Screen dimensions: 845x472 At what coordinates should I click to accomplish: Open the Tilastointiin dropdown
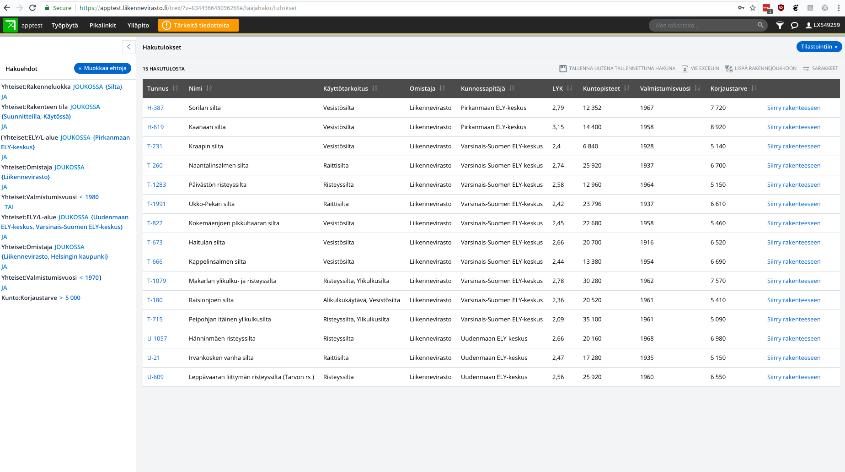pyautogui.click(x=819, y=47)
